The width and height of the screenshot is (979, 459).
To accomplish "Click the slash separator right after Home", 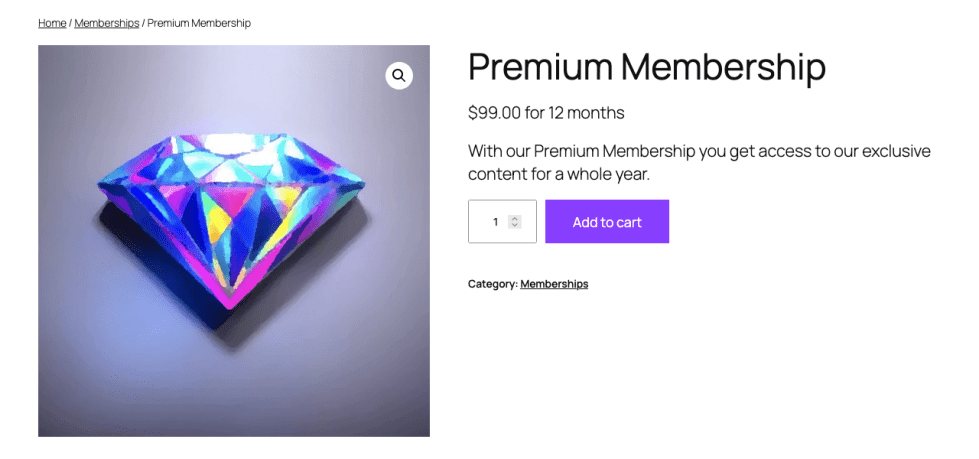I will tap(70, 23).
